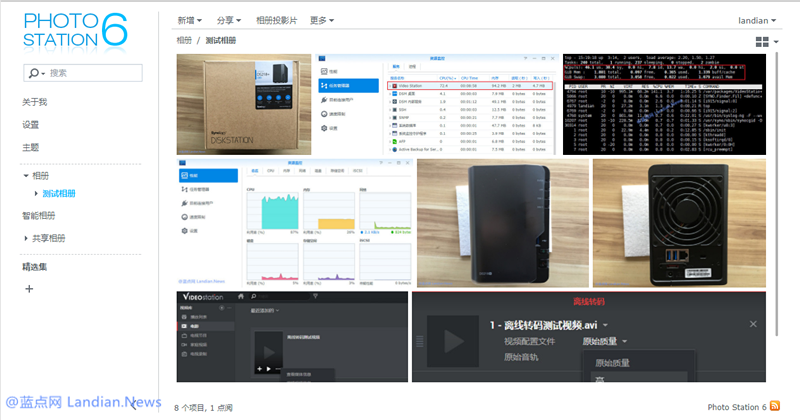Viewport: 800px width, 420px height.
Task: Open the RSS feed icon
Action: (x=776, y=407)
